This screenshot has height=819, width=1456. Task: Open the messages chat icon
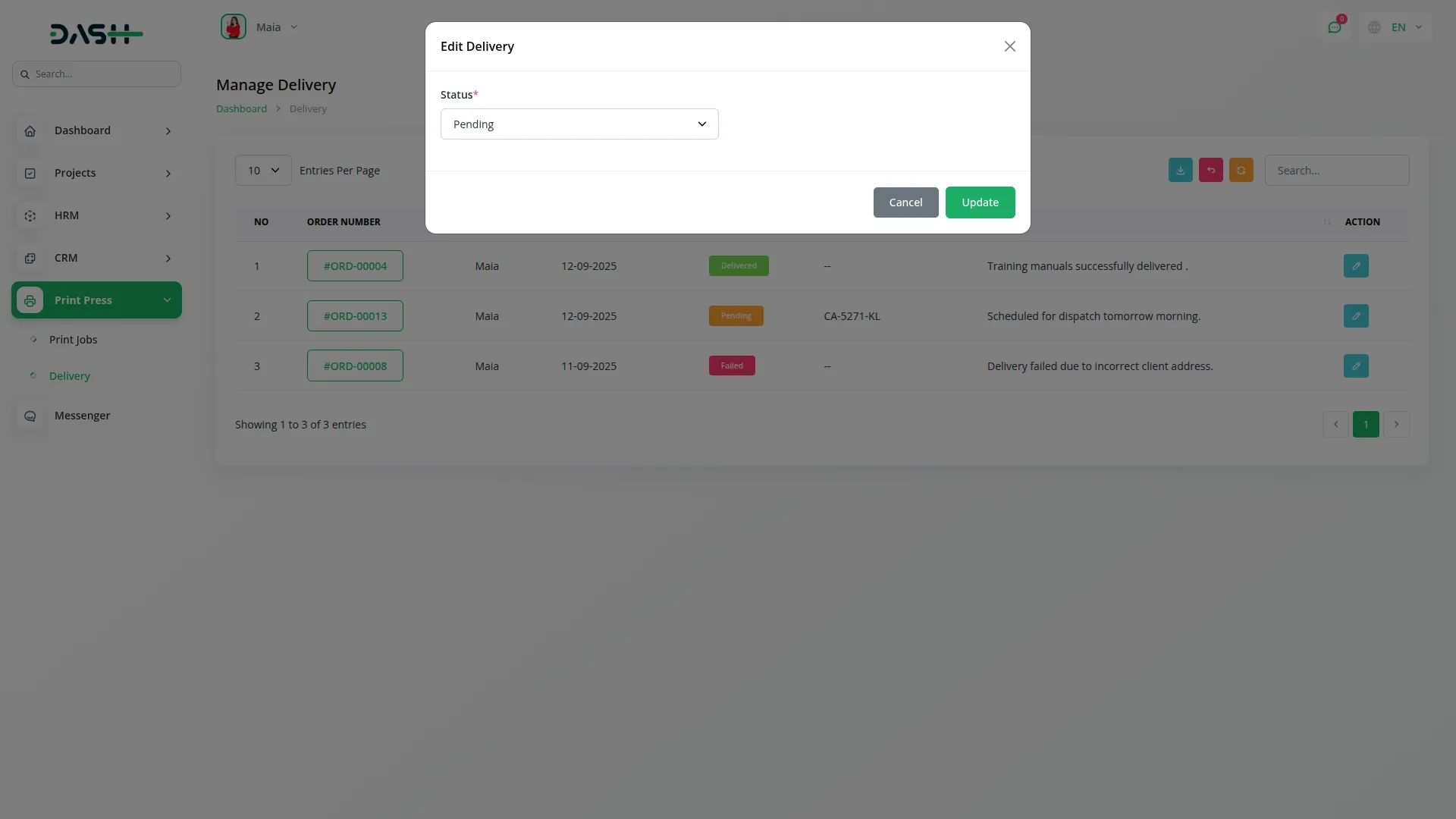(x=1334, y=27)
